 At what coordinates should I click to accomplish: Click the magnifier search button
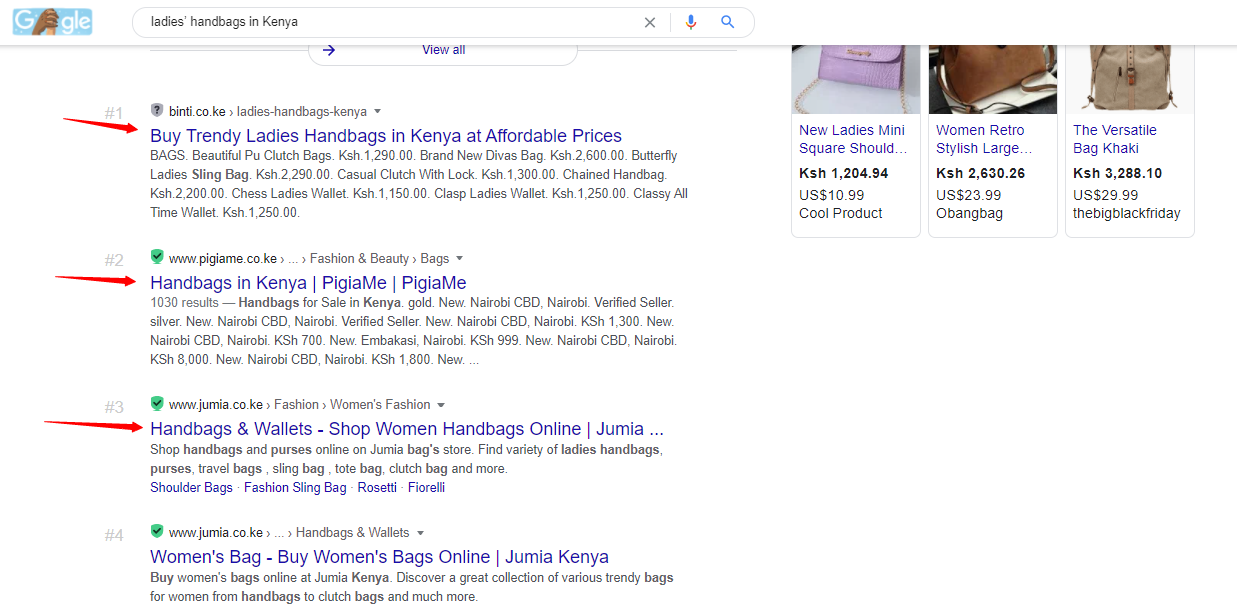(728, 22)
